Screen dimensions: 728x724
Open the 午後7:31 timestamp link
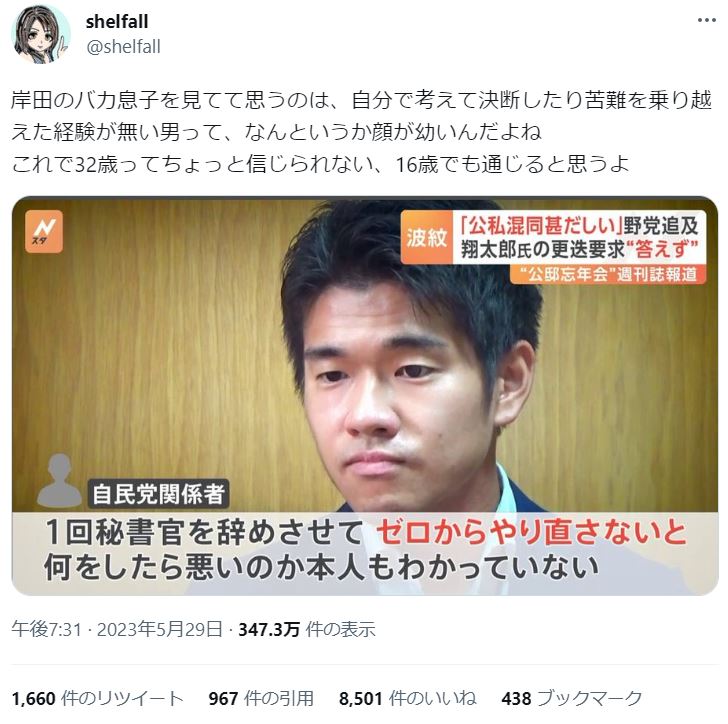coord(46,630)
